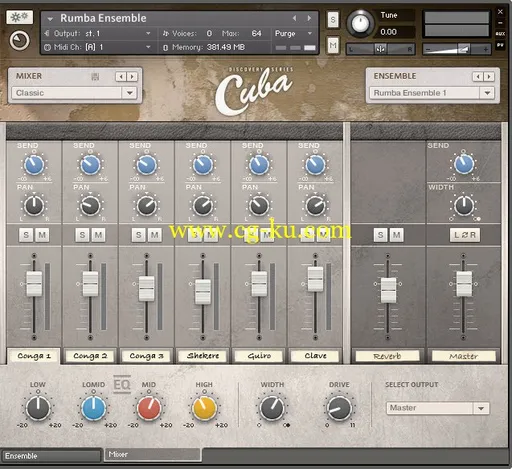This screenshot has height=469, width=512.
Task: Click Conga 2 PAN knob
Action: coord(90,205)
